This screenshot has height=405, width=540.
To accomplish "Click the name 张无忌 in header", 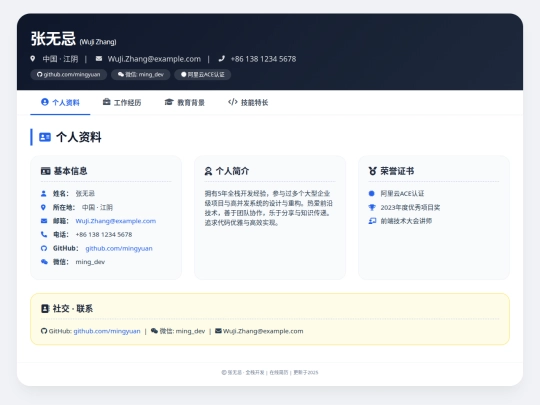I will click(53, 39).
